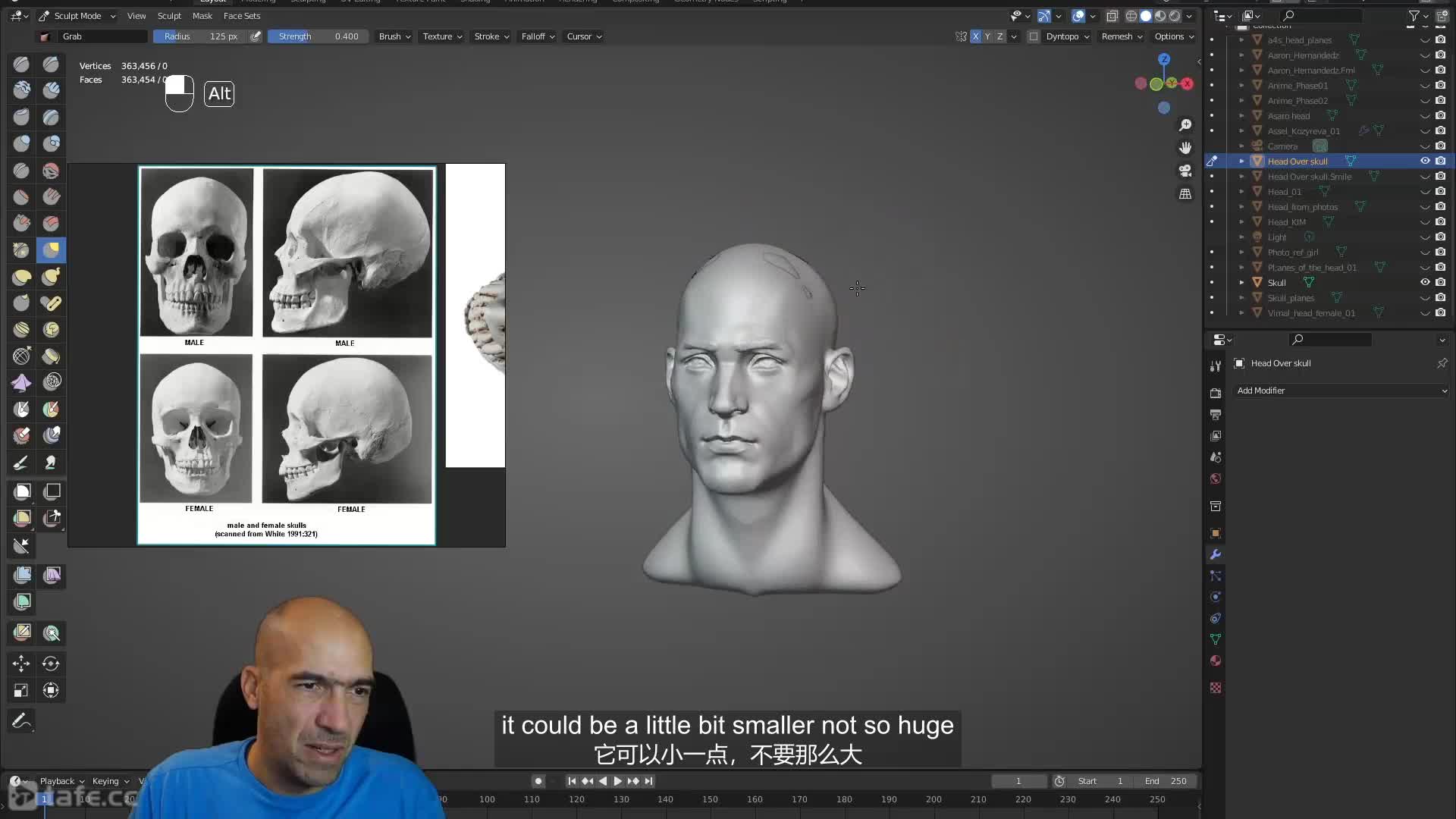Open the Render properties tab icon
Viewport: 1456px width, 819px height.
[x=1216, y=393]
